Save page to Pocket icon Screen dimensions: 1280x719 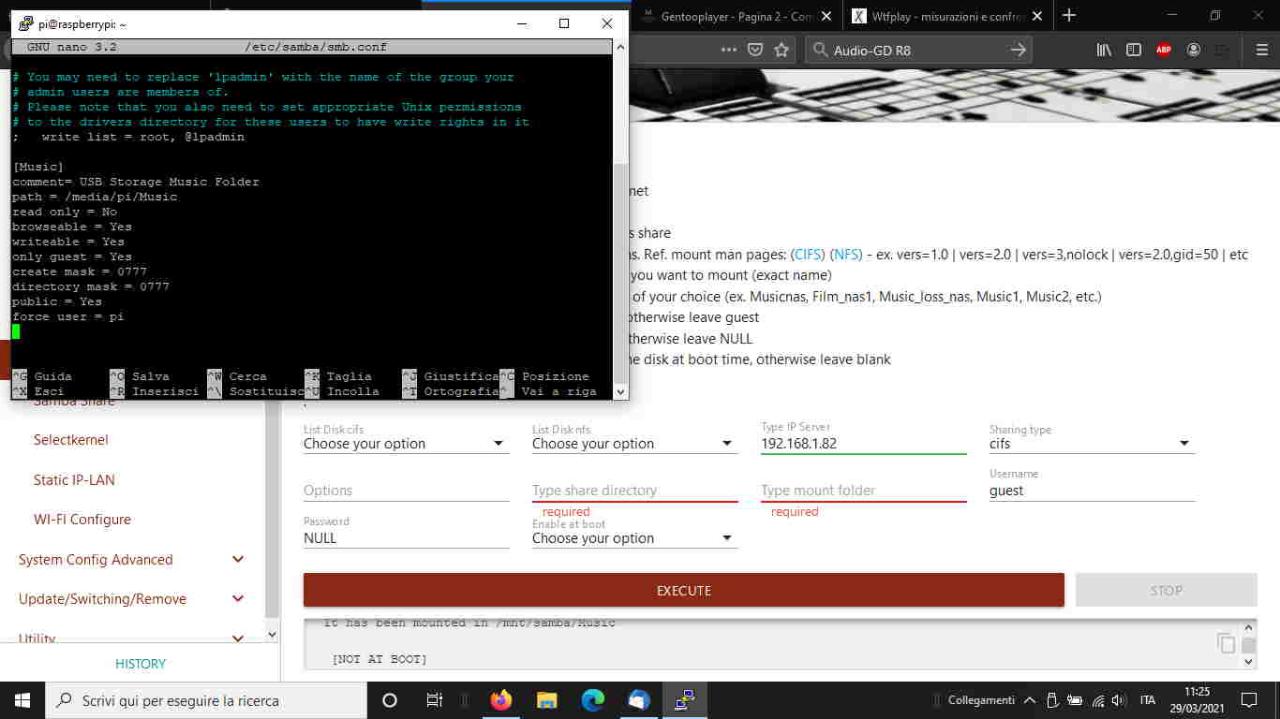(756, 49)
